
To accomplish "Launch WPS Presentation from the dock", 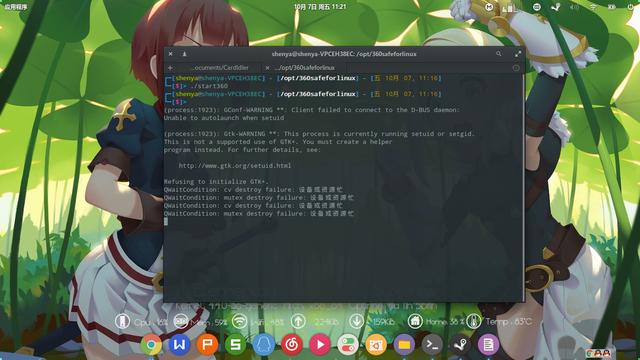I will 207,344.
